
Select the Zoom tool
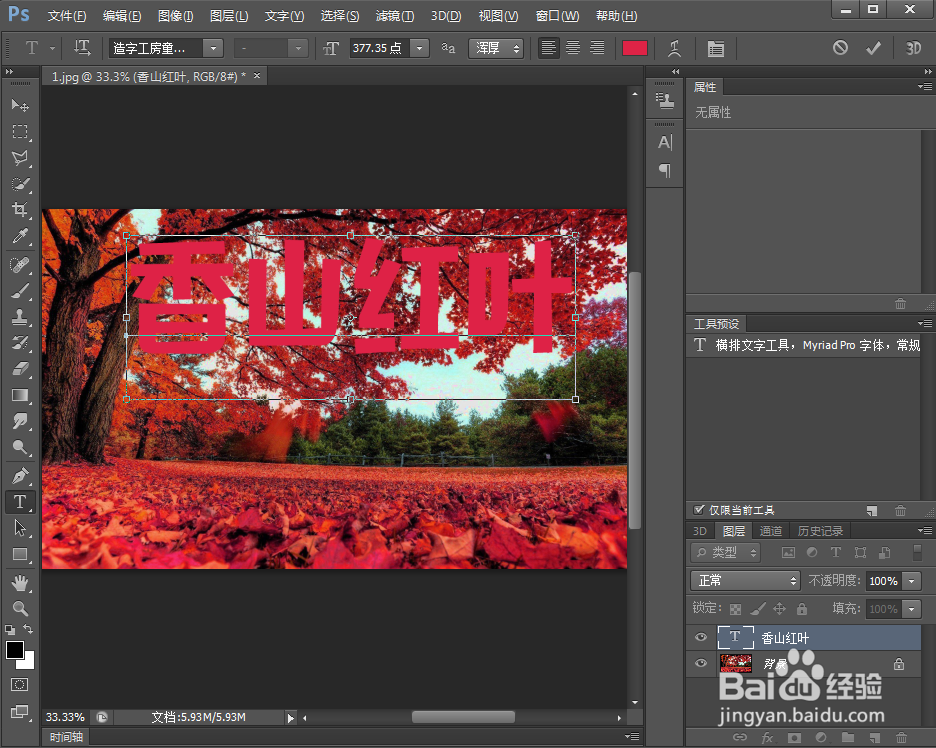tap(20, 608)
